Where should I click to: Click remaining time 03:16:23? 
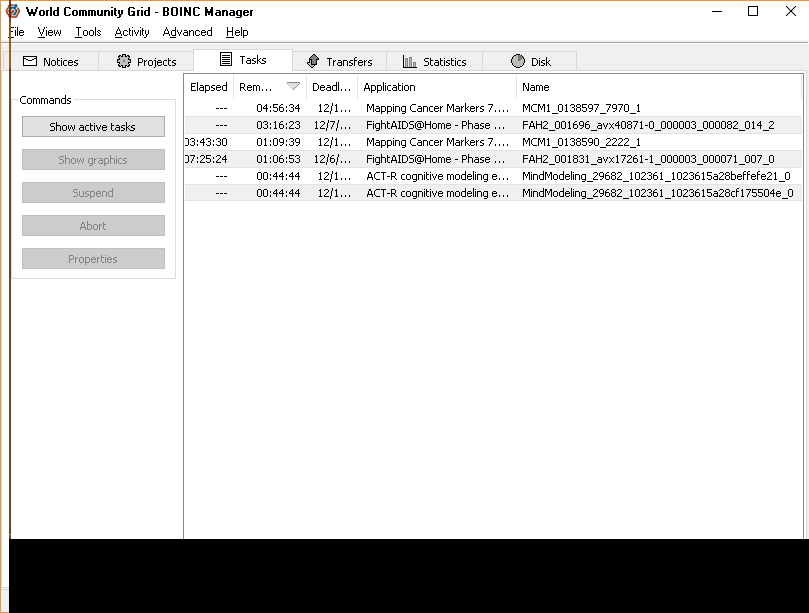tap(278, 125)
